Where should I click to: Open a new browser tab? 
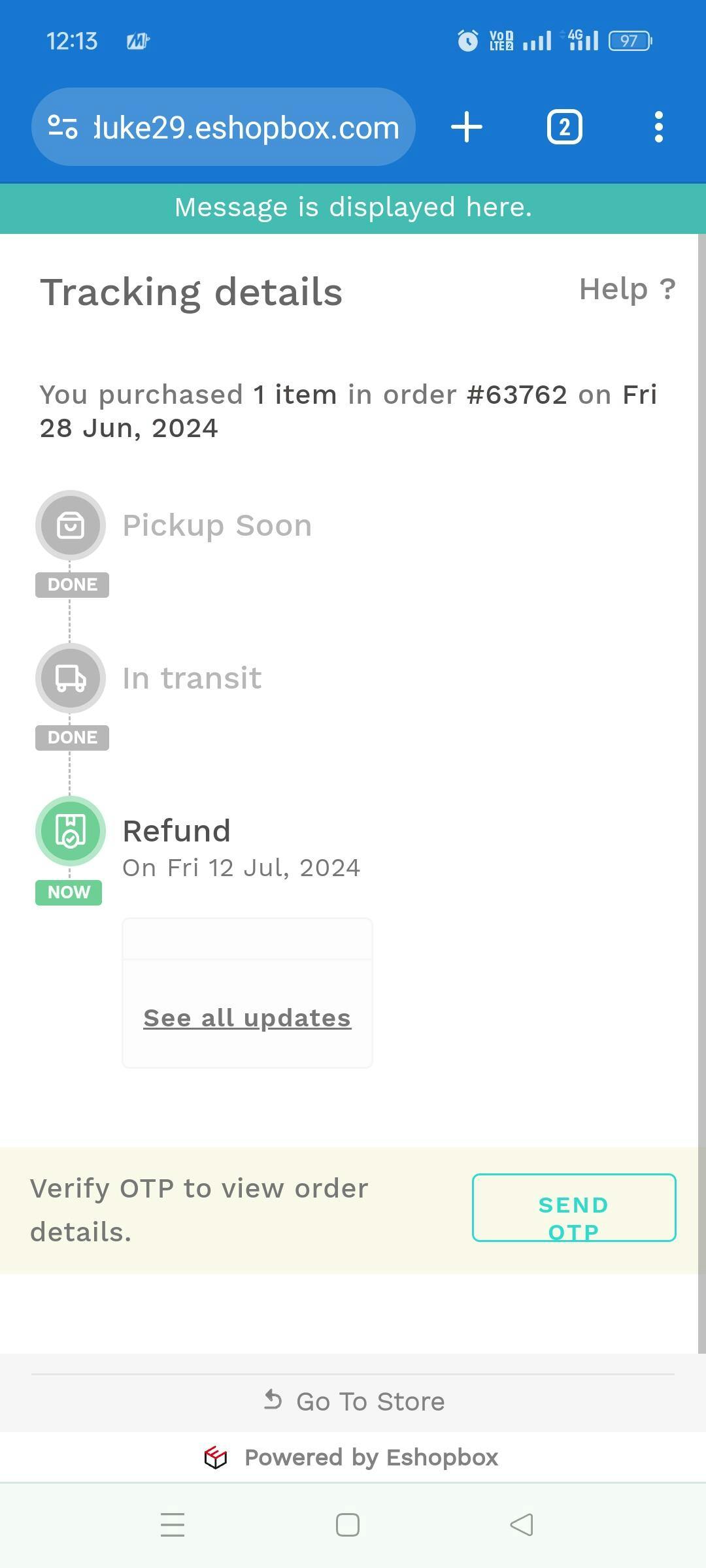pyautogui.click(x=467, y=127)
